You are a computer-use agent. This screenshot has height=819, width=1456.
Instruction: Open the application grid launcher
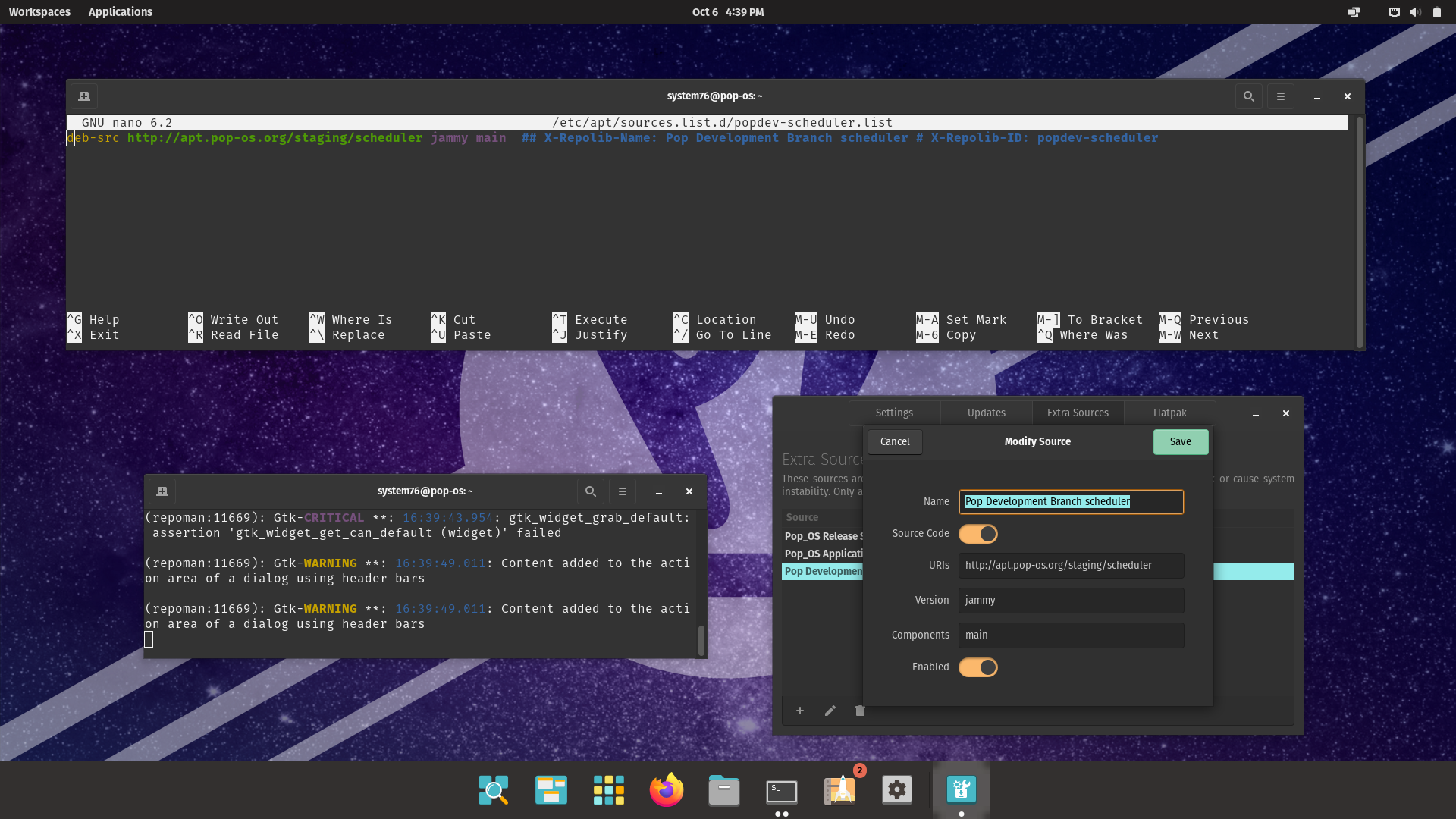click(608, 789)
